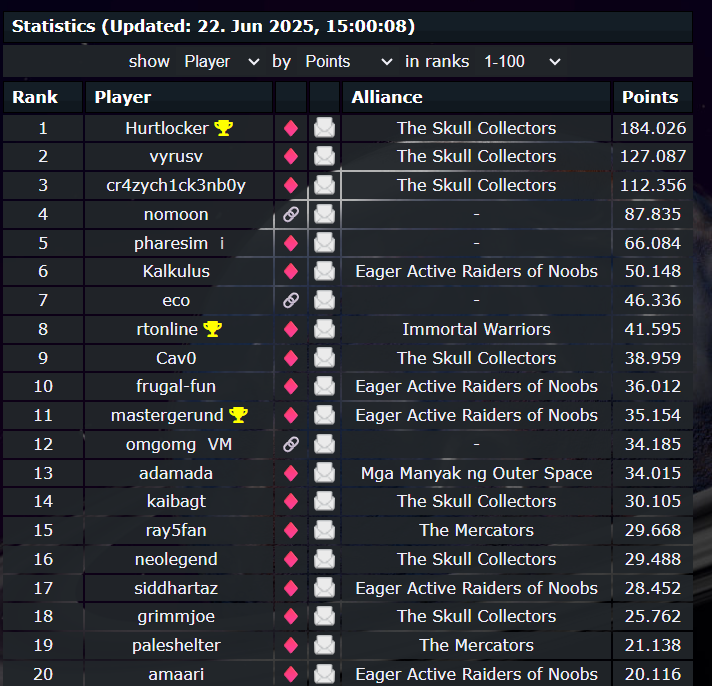The width and height of the screenshot is (712, 686).
Task: Click trophy icon beside rtonline
Action: click(x=213, y=329)
